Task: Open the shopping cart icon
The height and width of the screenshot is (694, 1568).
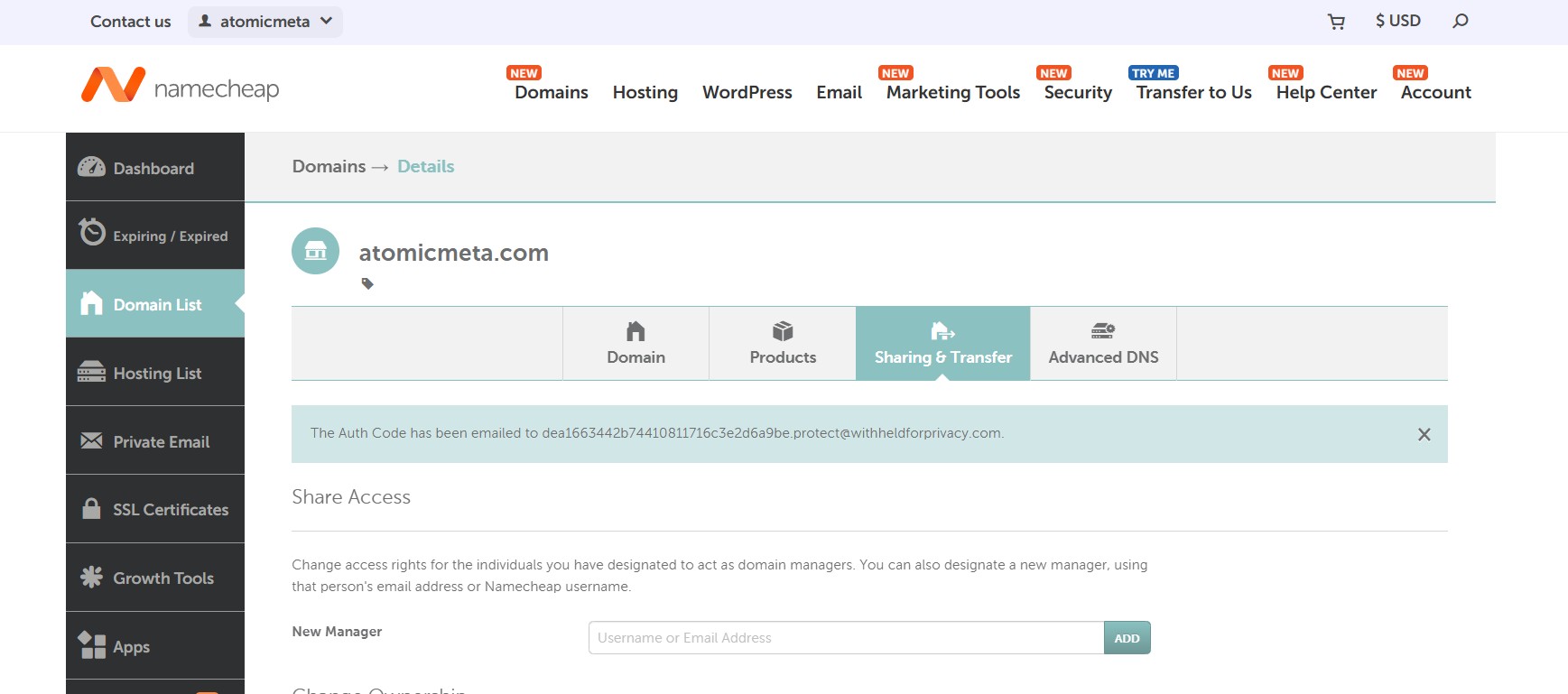Action: [x=1336, y=22]
